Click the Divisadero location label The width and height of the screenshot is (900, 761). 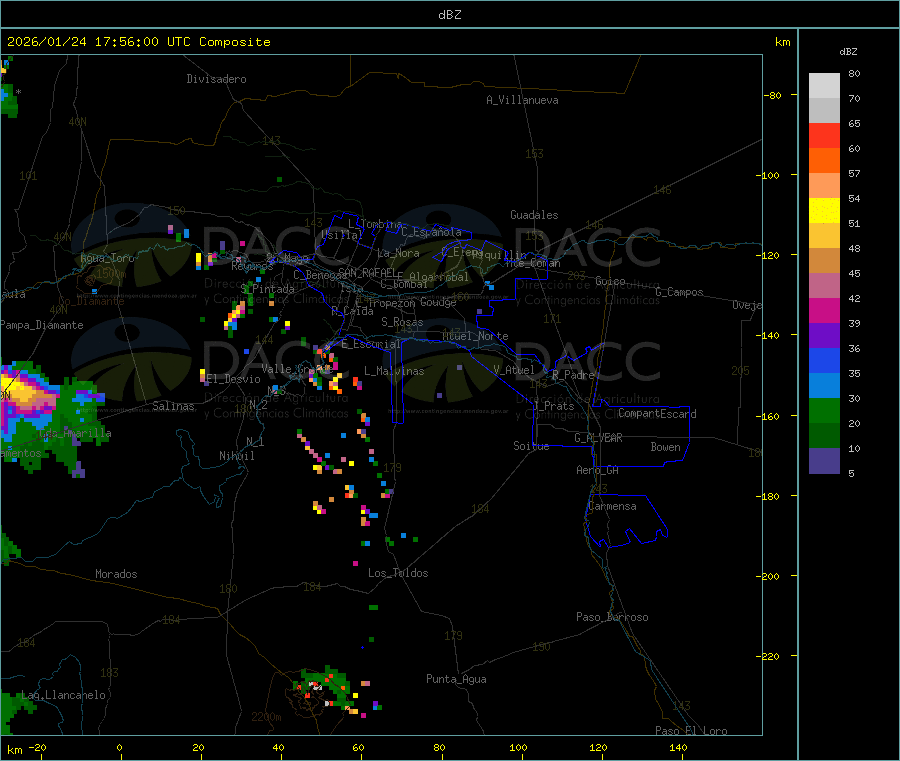click(216, 79)
